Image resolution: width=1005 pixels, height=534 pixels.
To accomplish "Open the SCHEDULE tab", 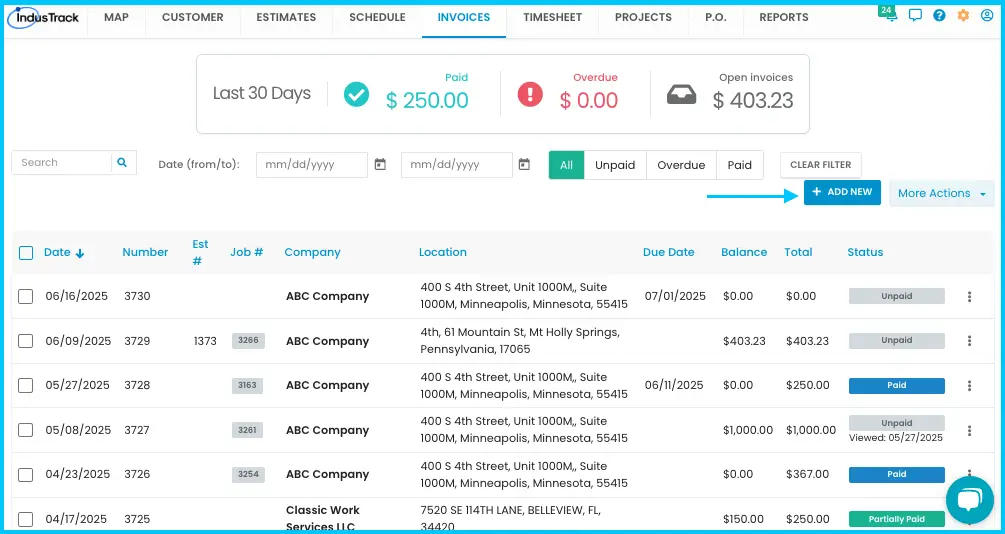I will coord(378,17).
